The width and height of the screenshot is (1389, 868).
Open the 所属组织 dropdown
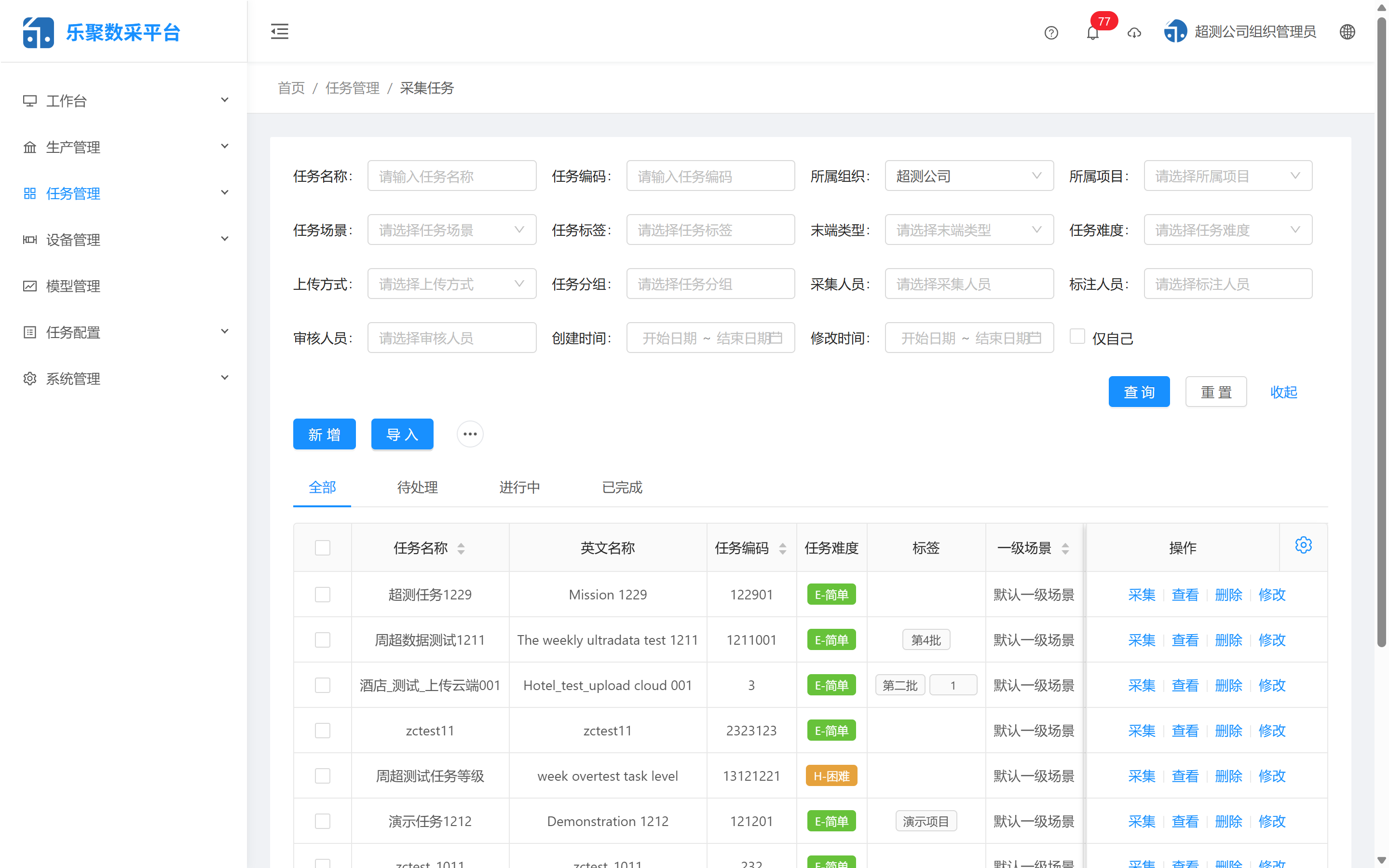tap(969, 176)
